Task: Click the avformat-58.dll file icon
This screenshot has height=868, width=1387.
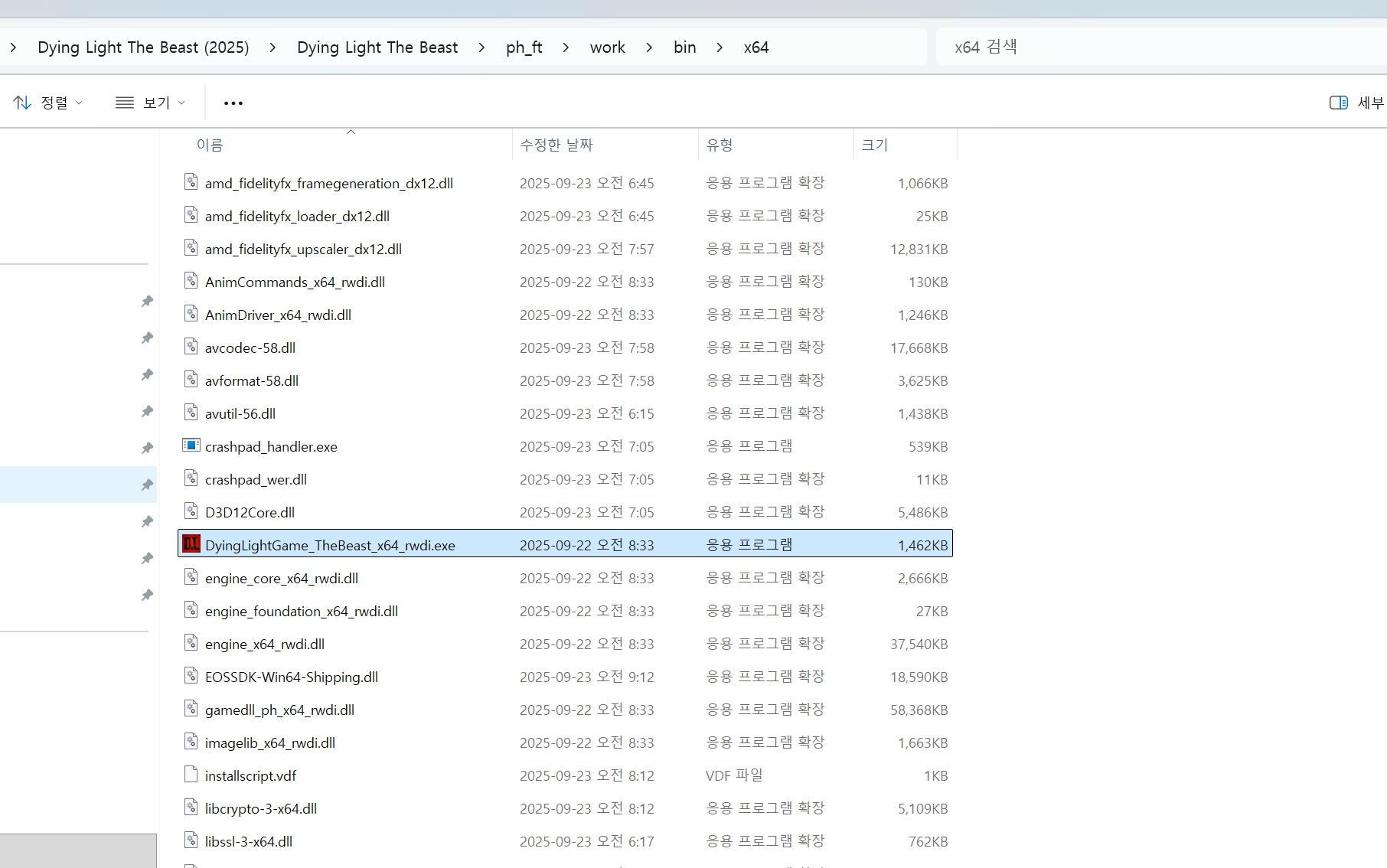Action: 191,380
